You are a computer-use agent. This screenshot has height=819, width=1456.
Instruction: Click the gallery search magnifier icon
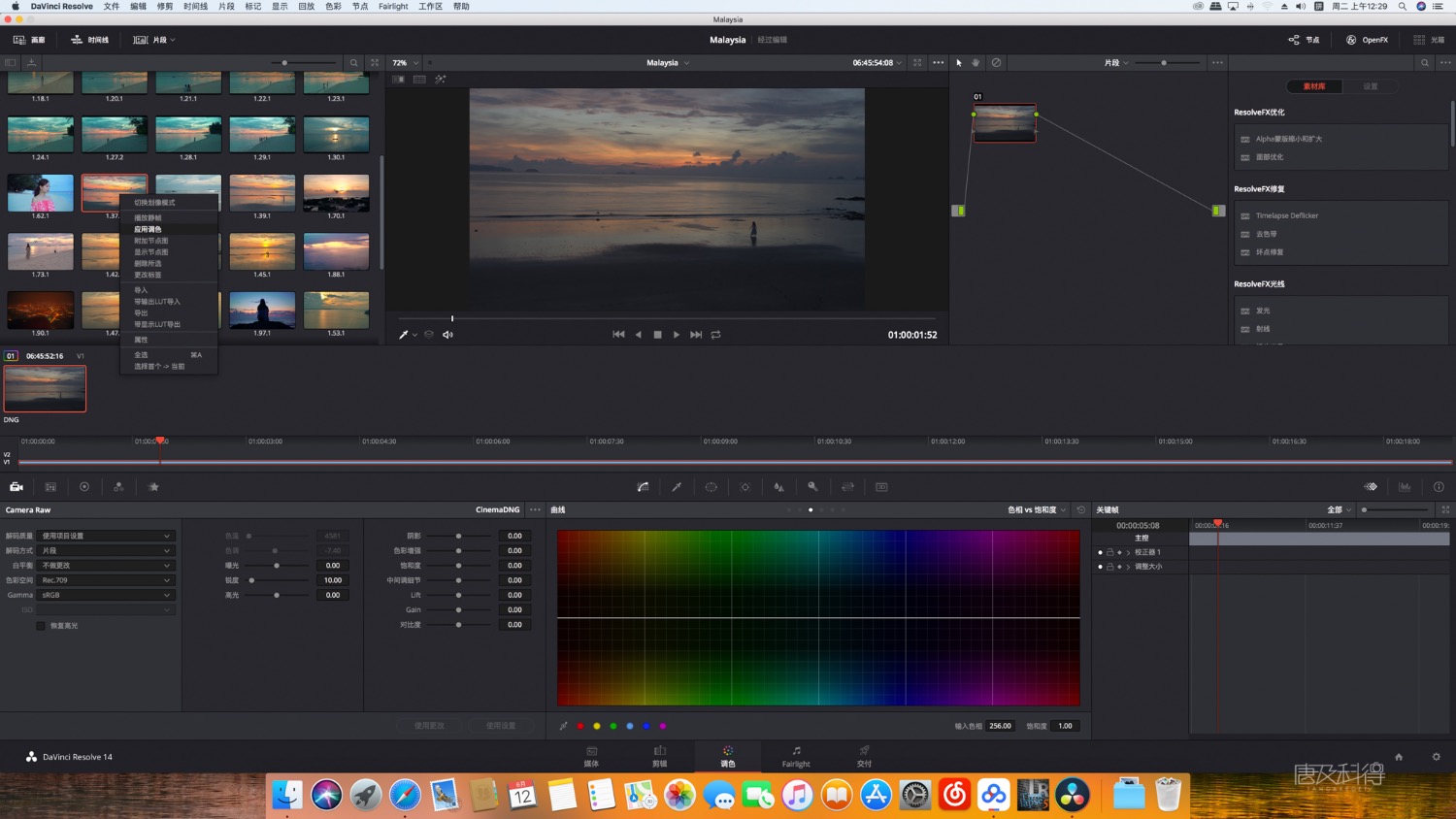pos(353,63)
